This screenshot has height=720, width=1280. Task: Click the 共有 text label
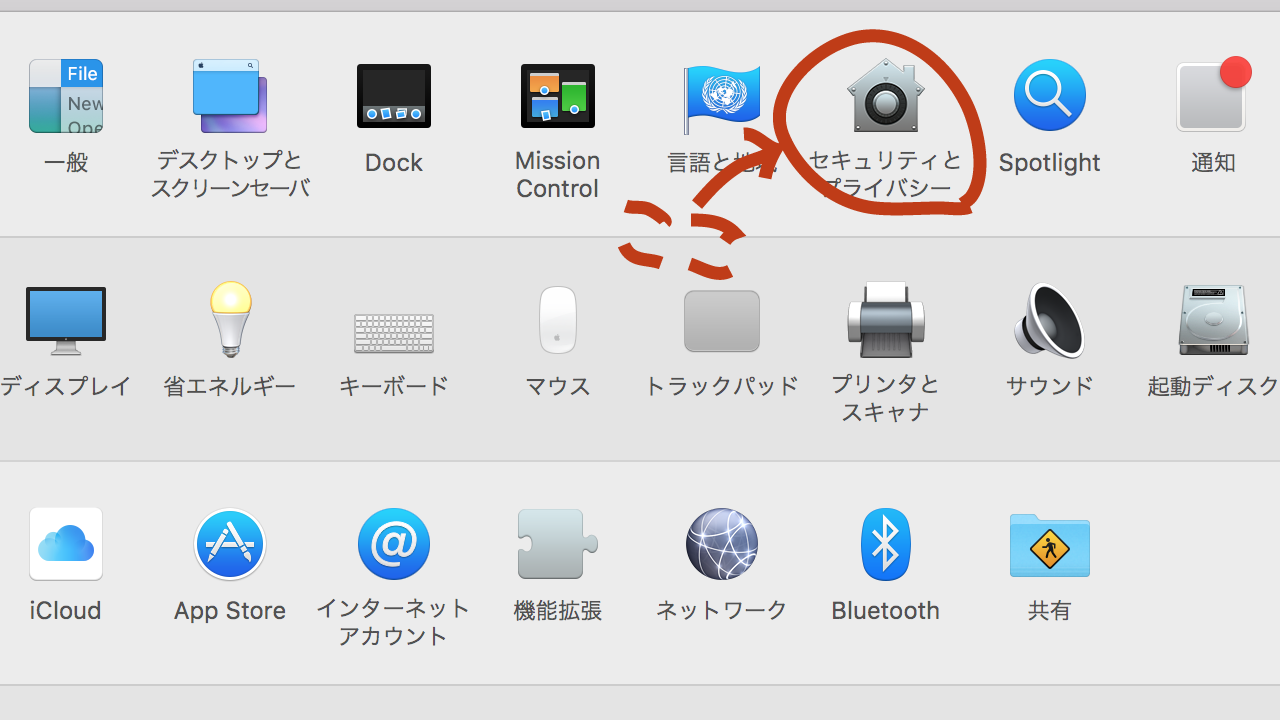(1050, 611)
